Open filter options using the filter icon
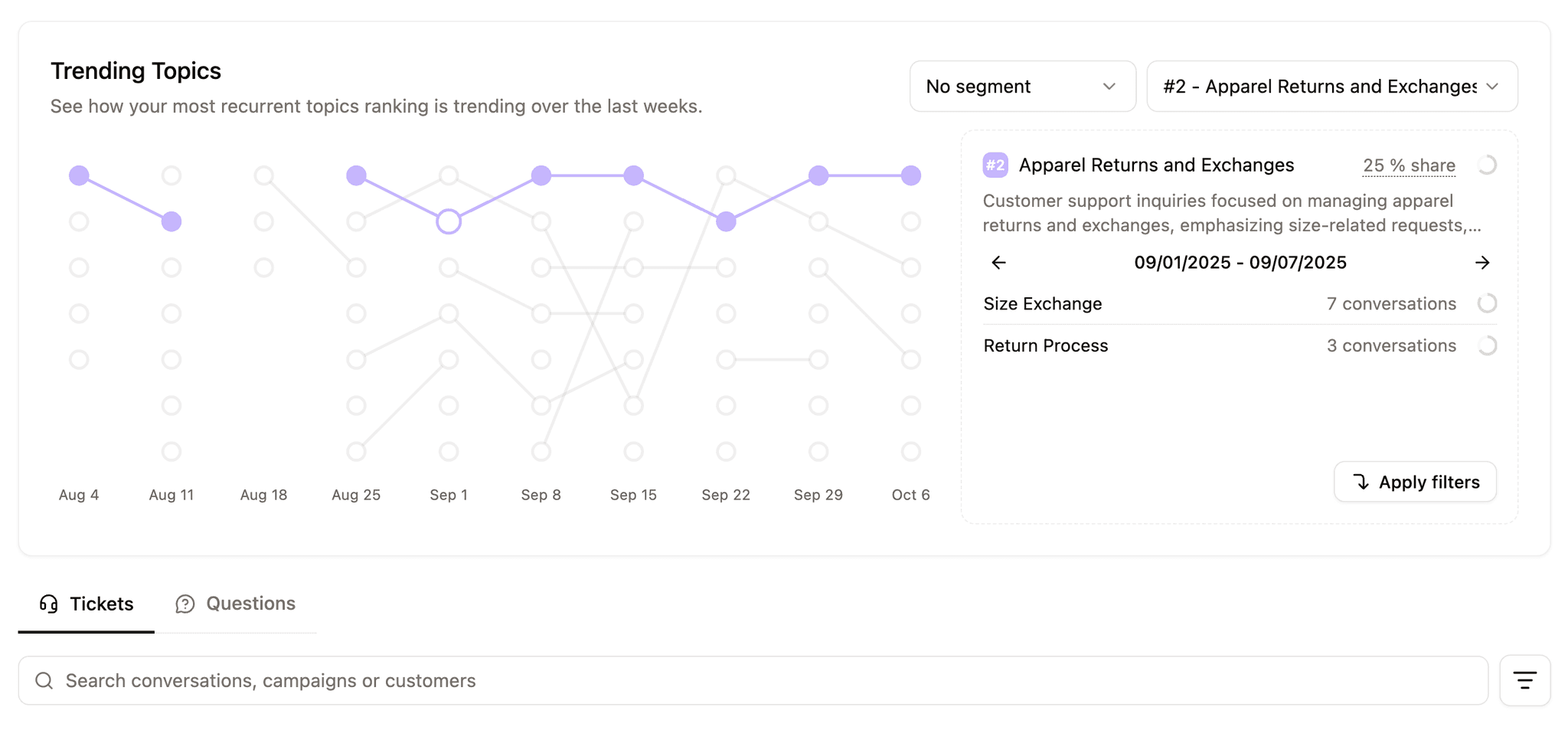Screen dimensions: 1568x730 (1524, 680)
